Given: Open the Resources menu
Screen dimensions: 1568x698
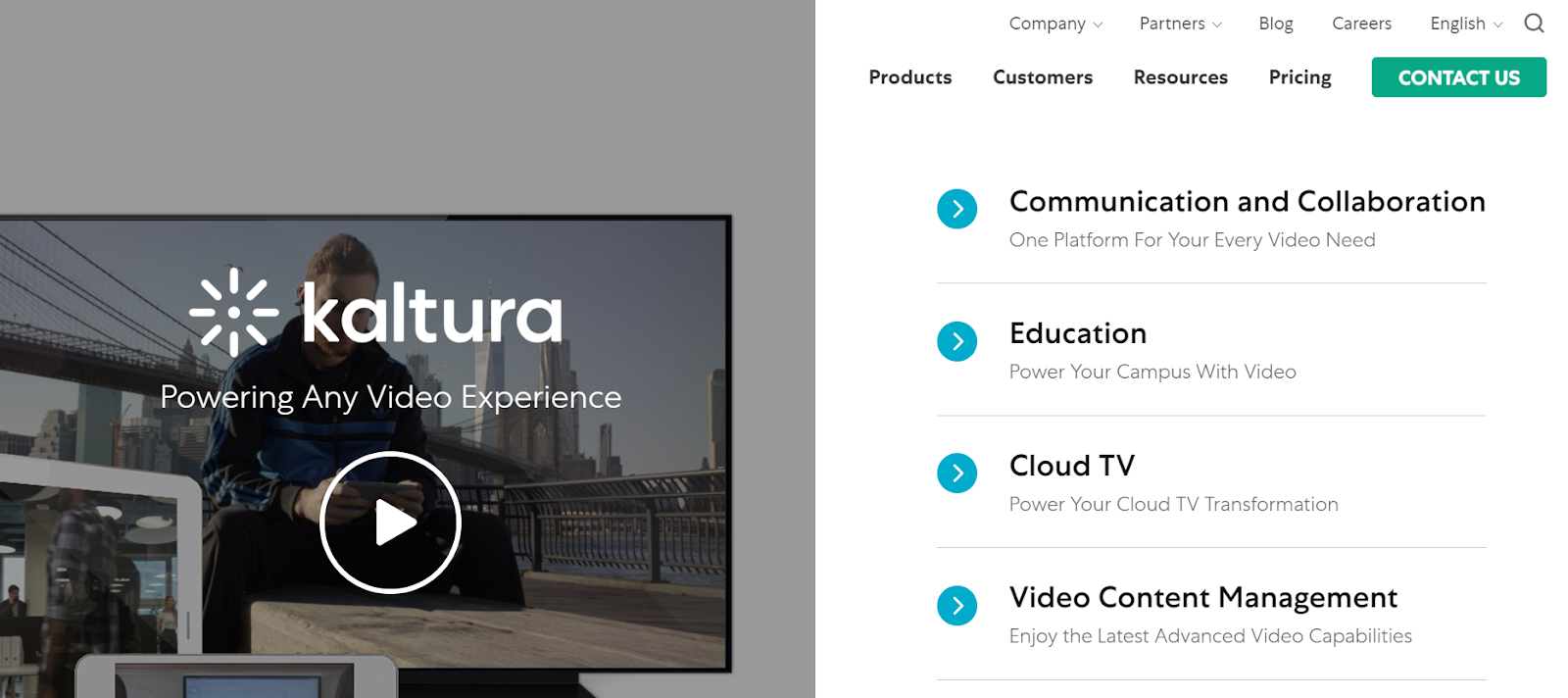Looking at the screenshot, I should [1180, 77].
